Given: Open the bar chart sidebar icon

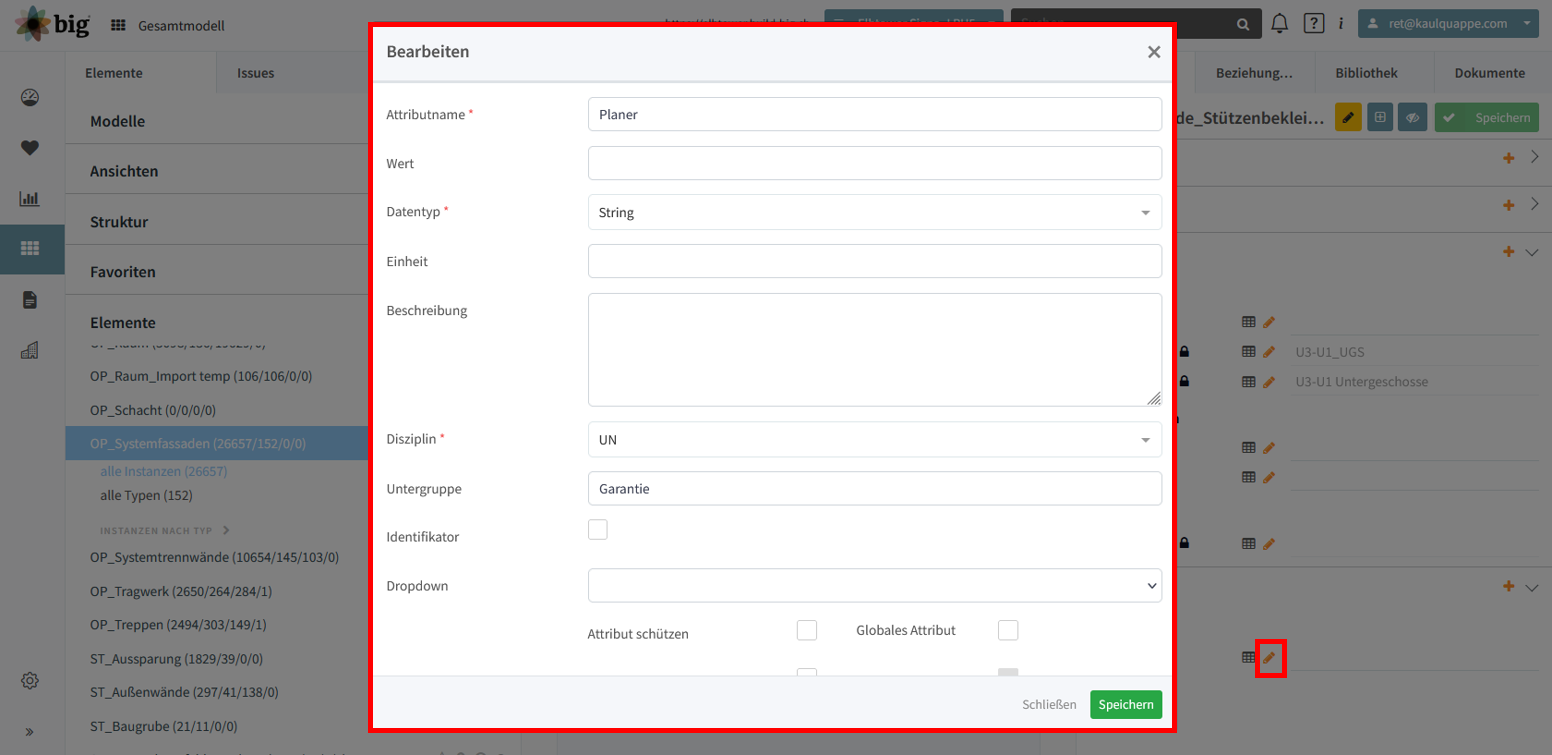Looking at the screenshot, I should click(x=30, y=198).
